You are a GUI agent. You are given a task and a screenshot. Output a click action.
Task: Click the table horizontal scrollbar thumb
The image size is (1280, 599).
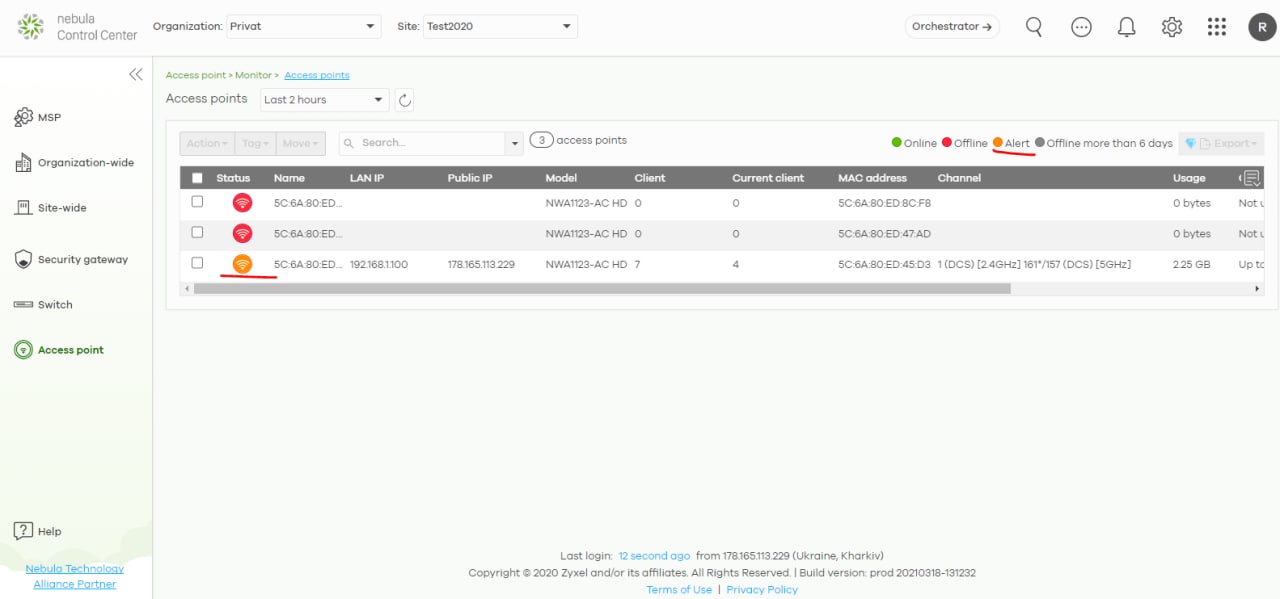602,289
